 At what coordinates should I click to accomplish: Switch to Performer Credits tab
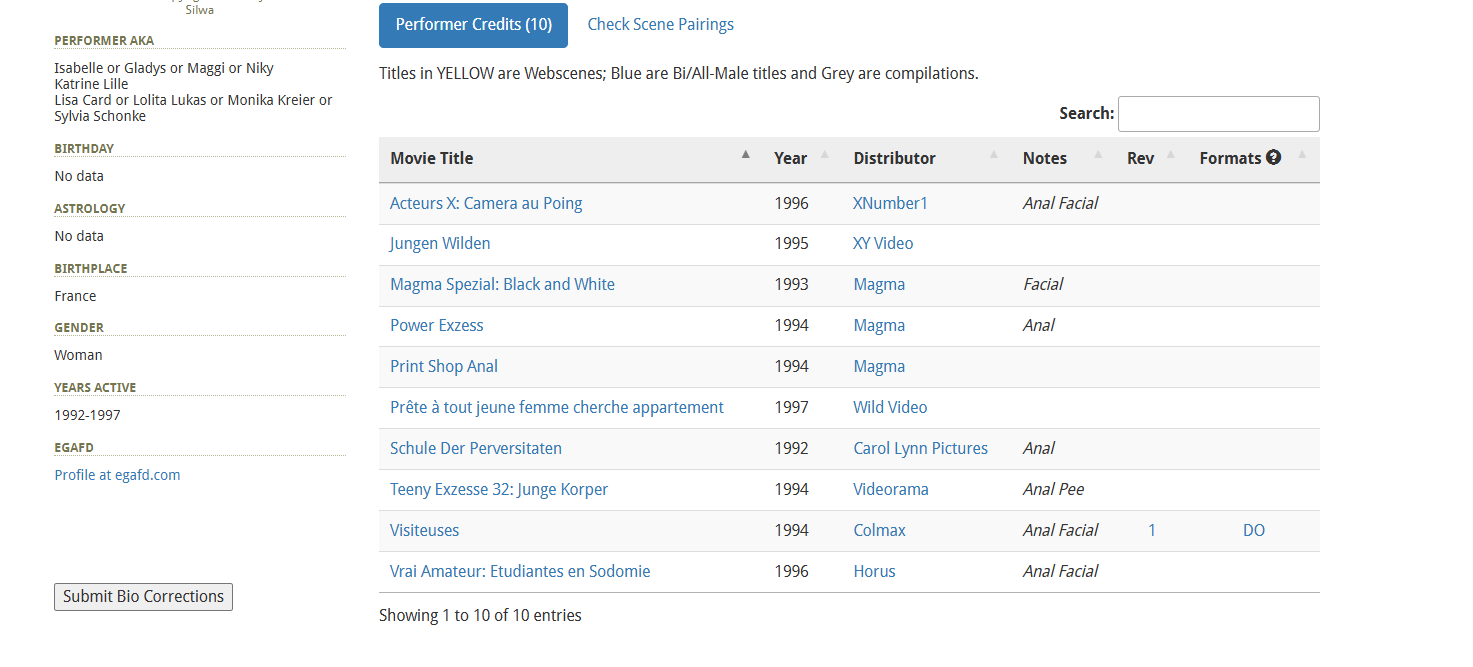click(473, 25)
